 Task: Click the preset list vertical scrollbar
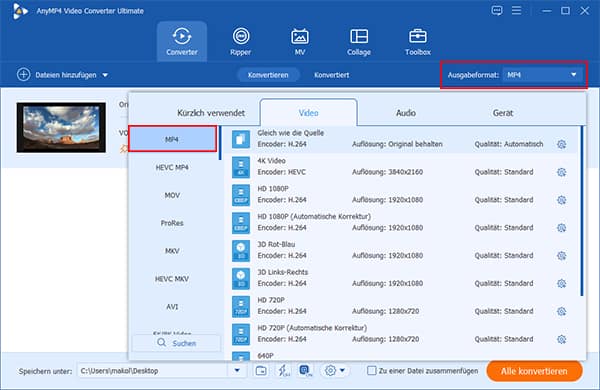[582, 211]
